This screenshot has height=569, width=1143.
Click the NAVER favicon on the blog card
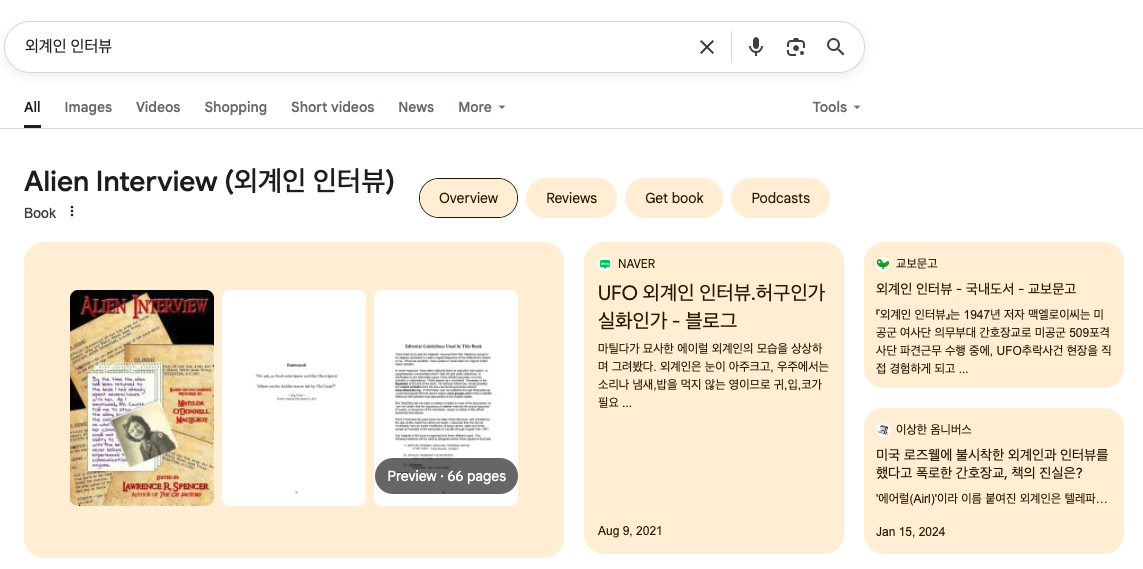[x=604, y=264]
